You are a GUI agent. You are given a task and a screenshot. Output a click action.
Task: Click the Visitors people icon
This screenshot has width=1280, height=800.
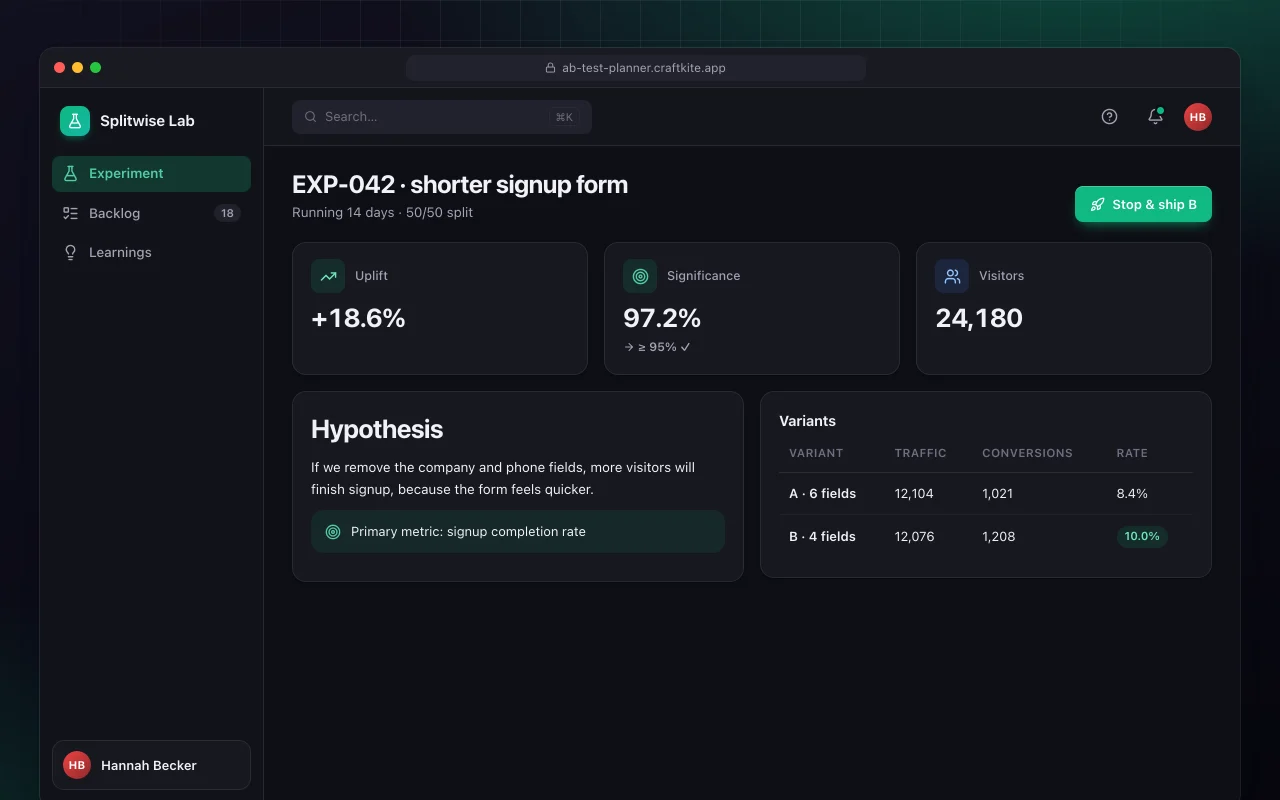tap(952, 276)
